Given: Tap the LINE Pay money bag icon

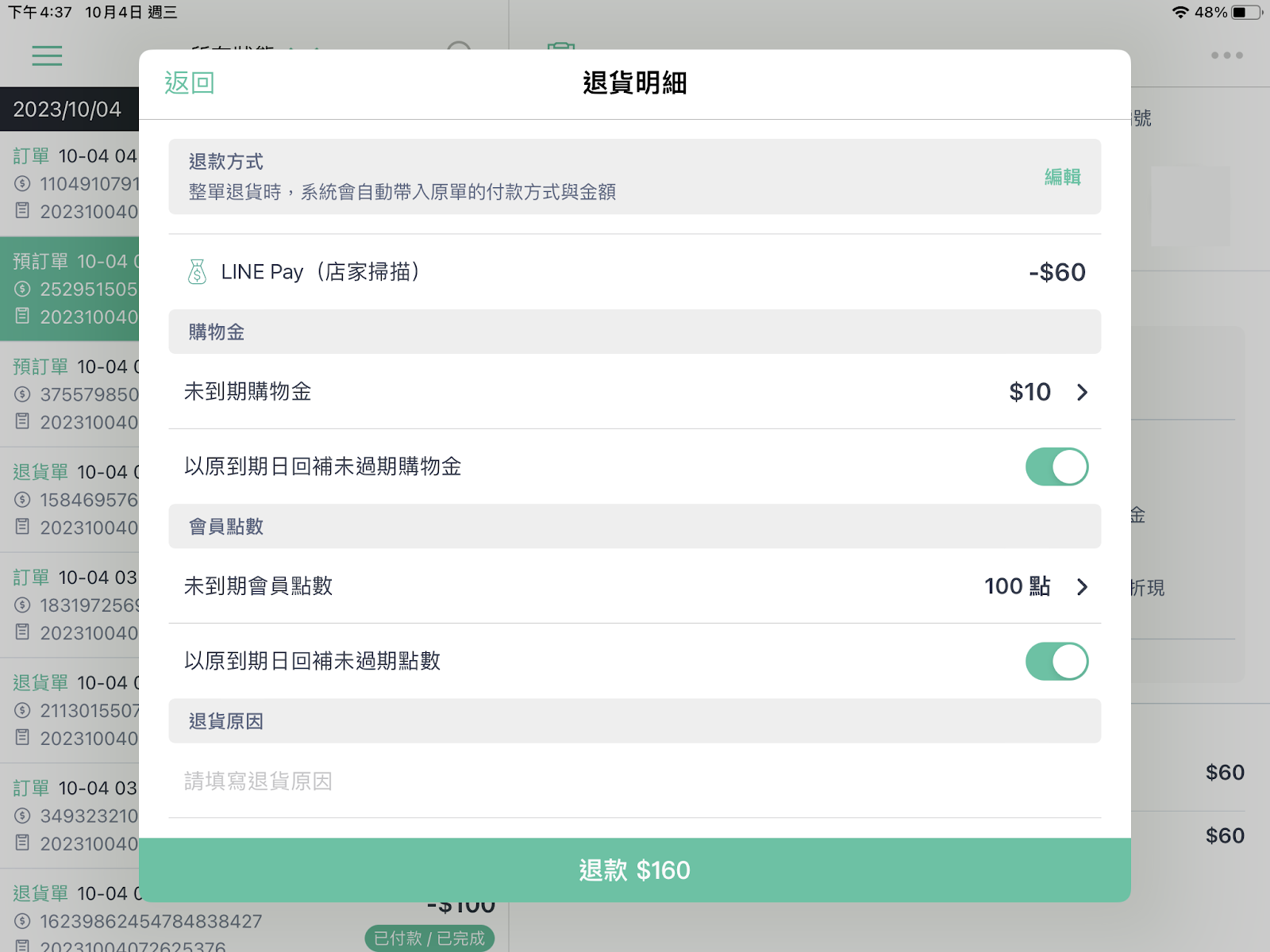Looking at the screenshot, I should (x=197, y=272).
